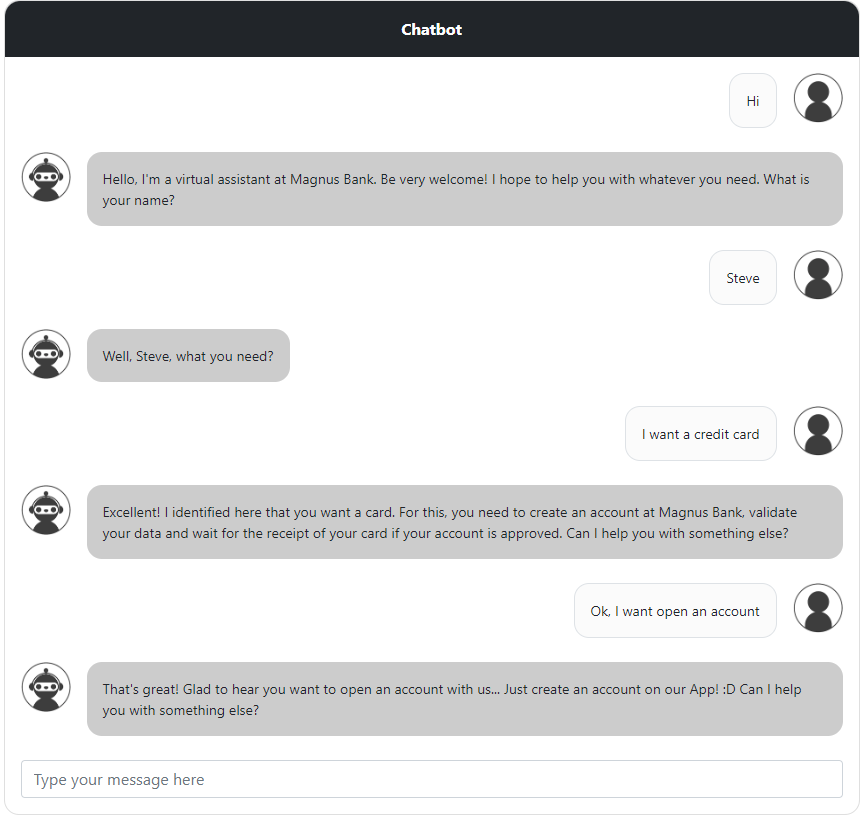Screen dimensions: 863x818
Task: Click the Magnus Bank welcome message bubble
Action: (x=465, y=189)
